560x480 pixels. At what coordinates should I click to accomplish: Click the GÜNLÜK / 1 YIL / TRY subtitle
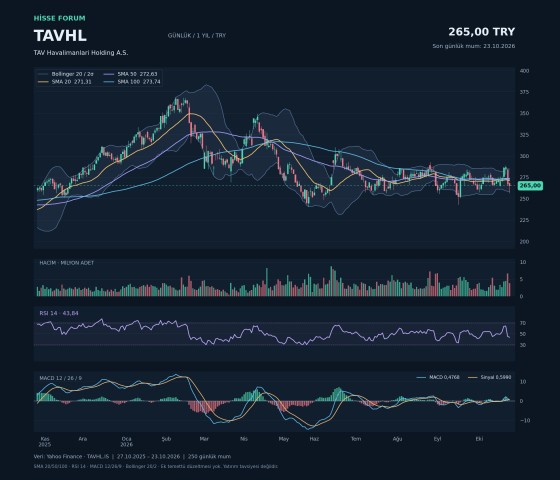coord(197,35)
